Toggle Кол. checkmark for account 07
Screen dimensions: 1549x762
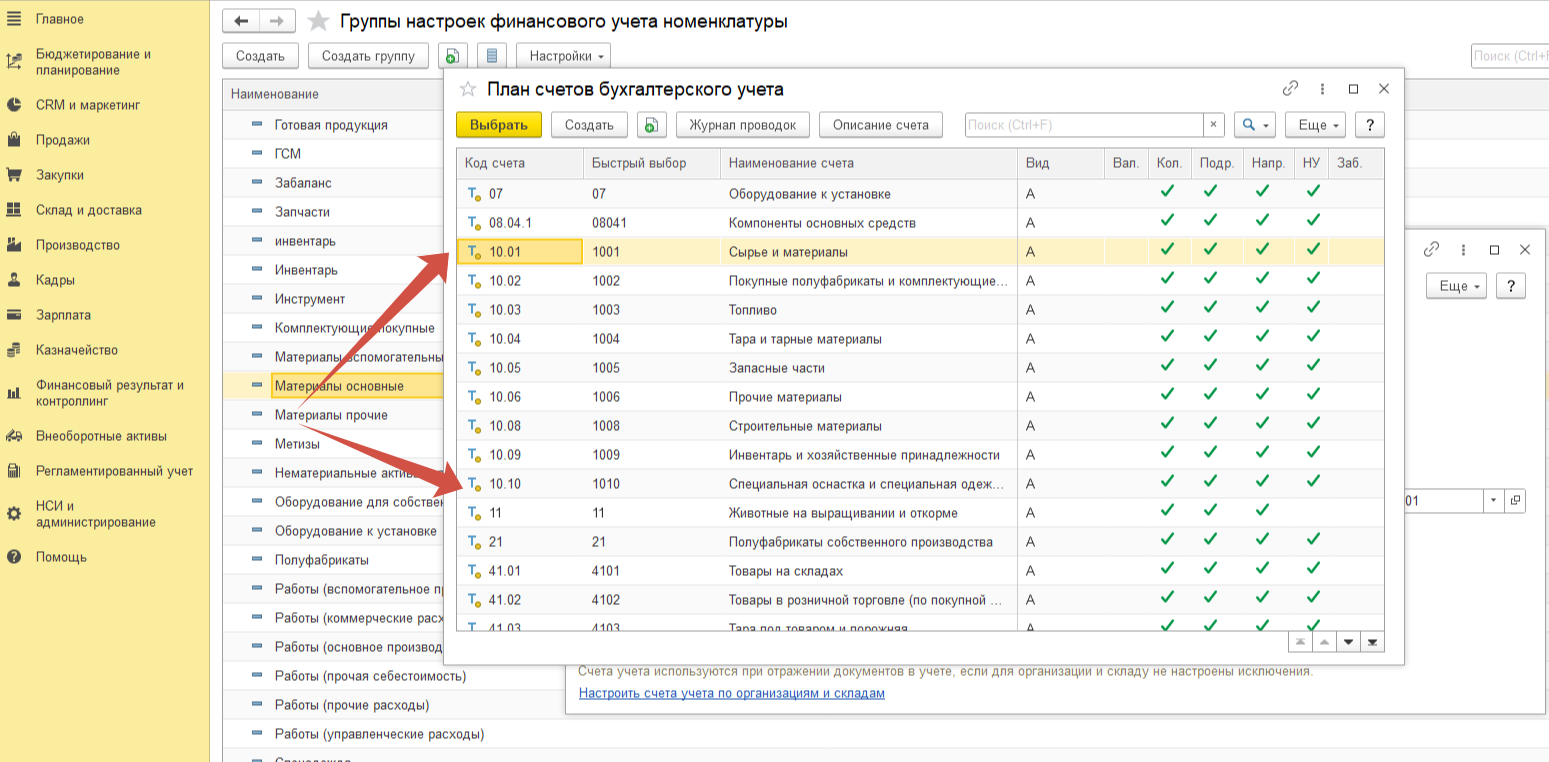[1168, 193]
